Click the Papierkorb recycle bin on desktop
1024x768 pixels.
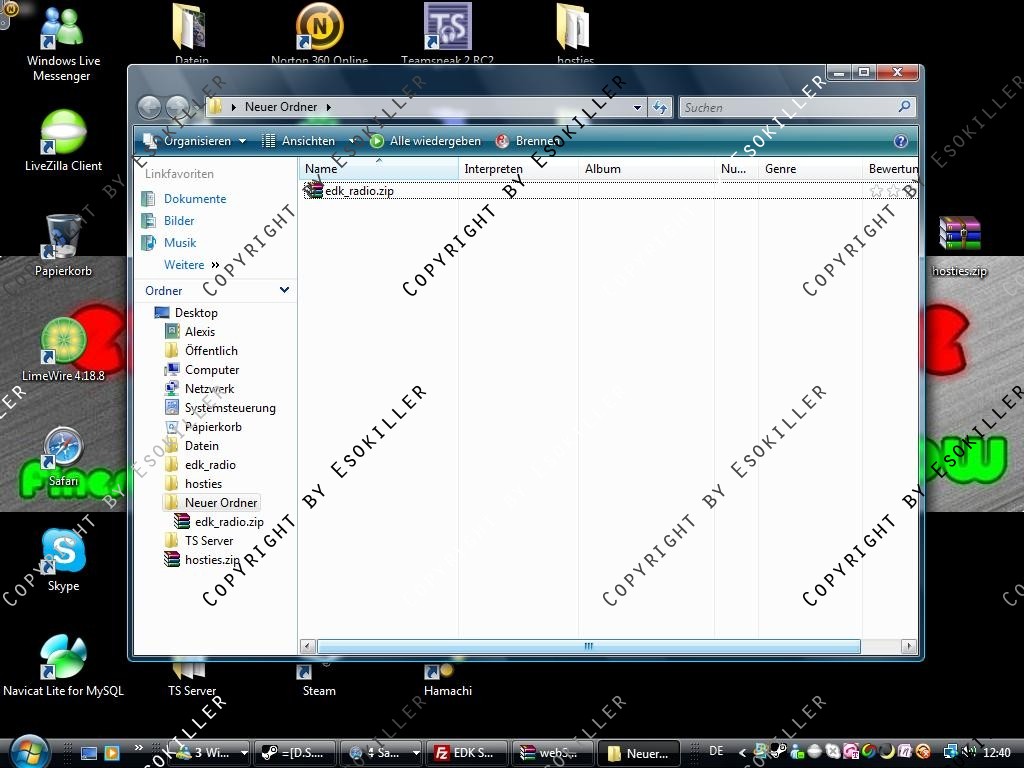click(x=63, y=238)
